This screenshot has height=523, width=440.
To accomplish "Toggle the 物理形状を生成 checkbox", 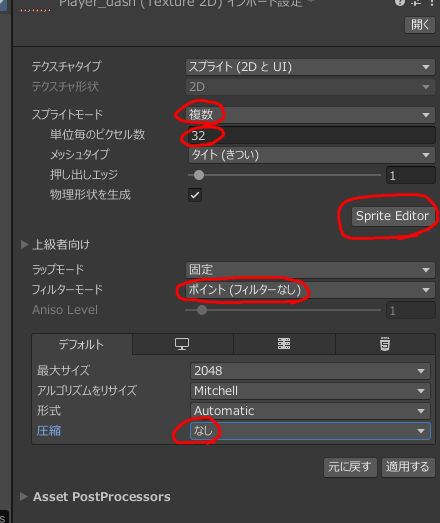I will point(195,195).
